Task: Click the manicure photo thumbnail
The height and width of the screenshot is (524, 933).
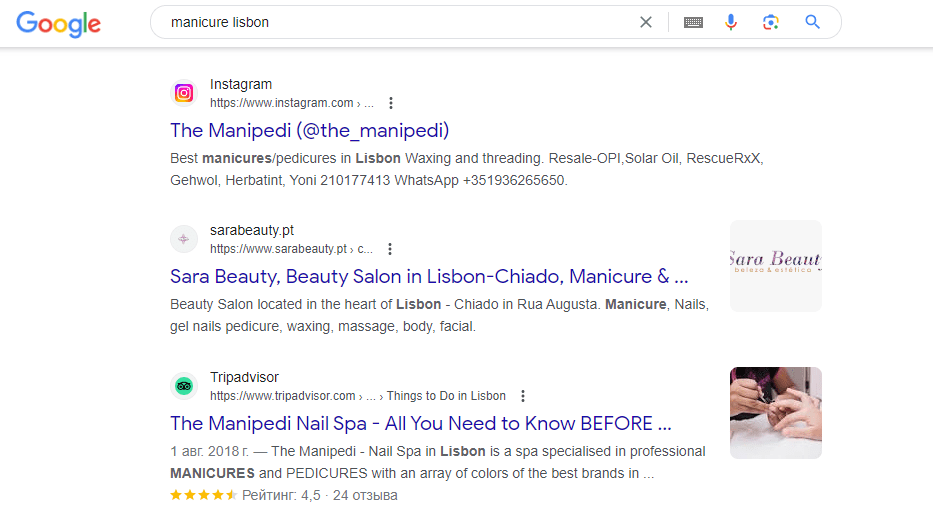Action: (776, 412)
